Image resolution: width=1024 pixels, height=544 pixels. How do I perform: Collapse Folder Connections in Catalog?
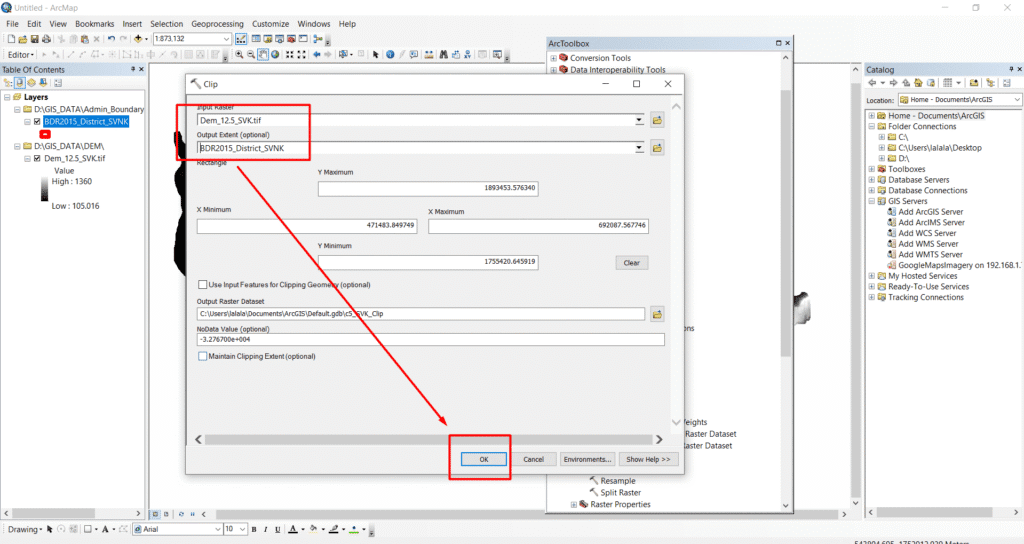[871, 127]
